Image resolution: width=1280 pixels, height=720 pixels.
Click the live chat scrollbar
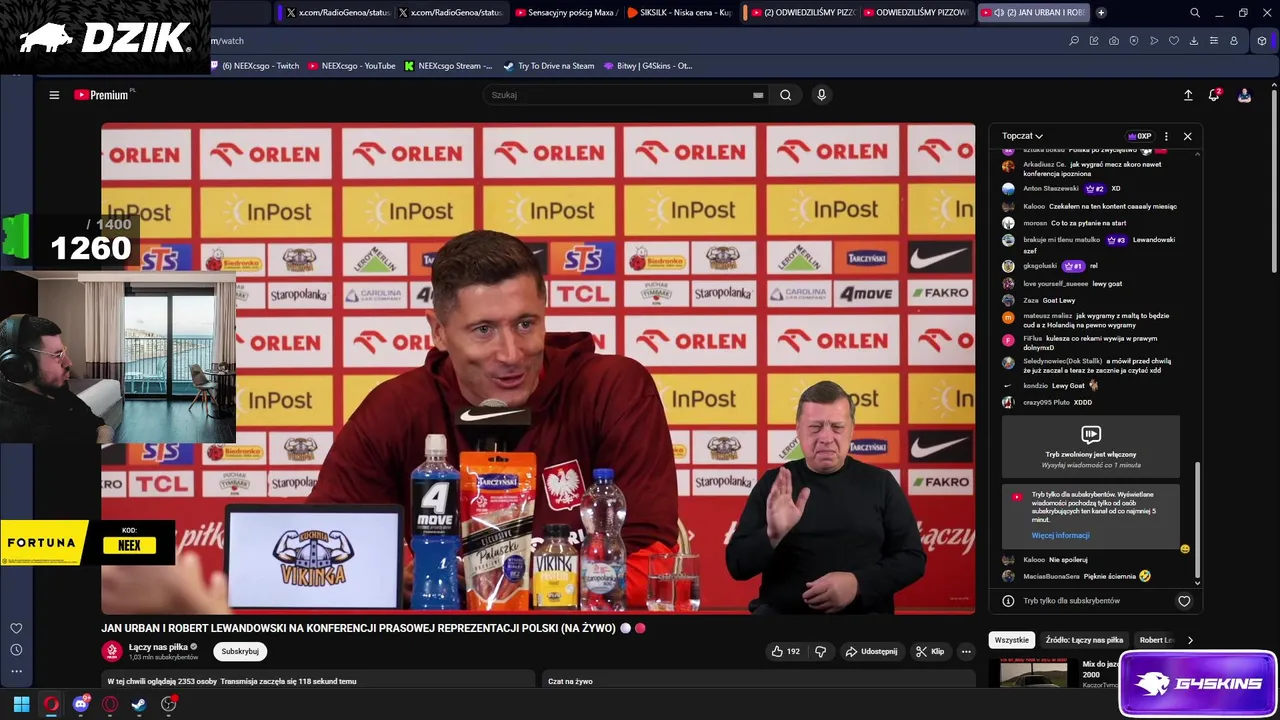click(1197, 520)
